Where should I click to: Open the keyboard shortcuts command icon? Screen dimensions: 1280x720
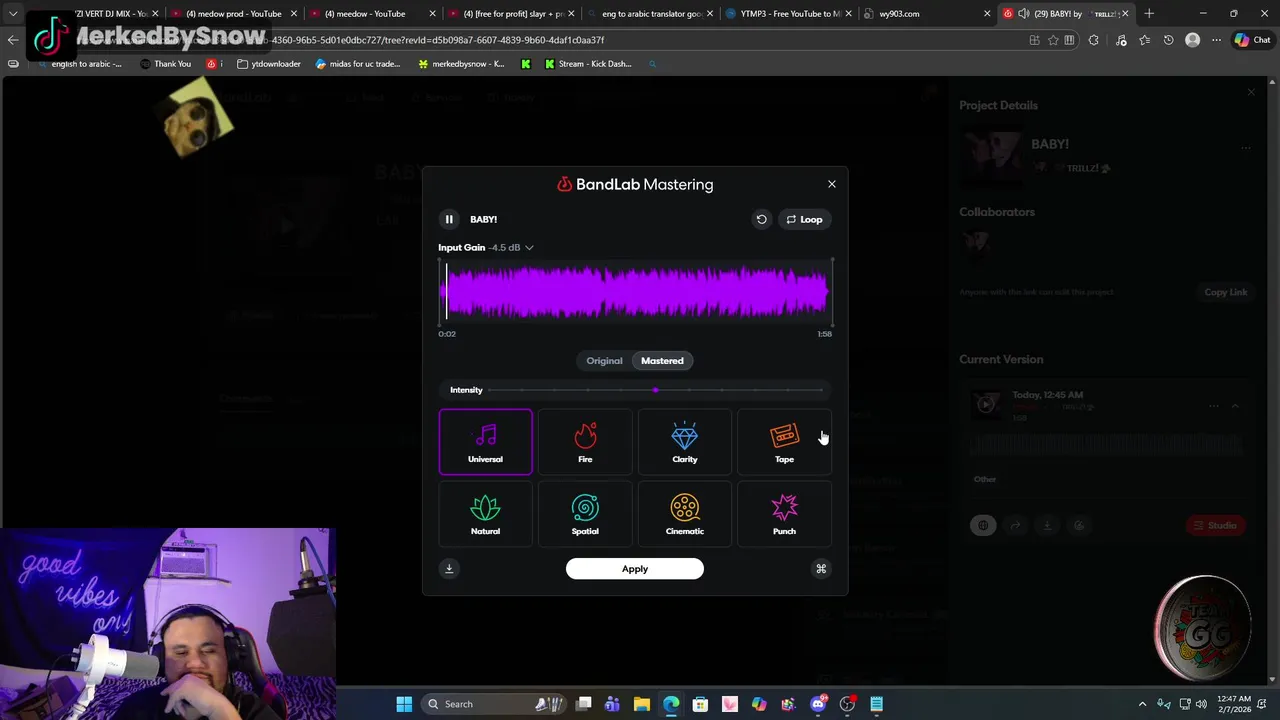tap(821, 569)
